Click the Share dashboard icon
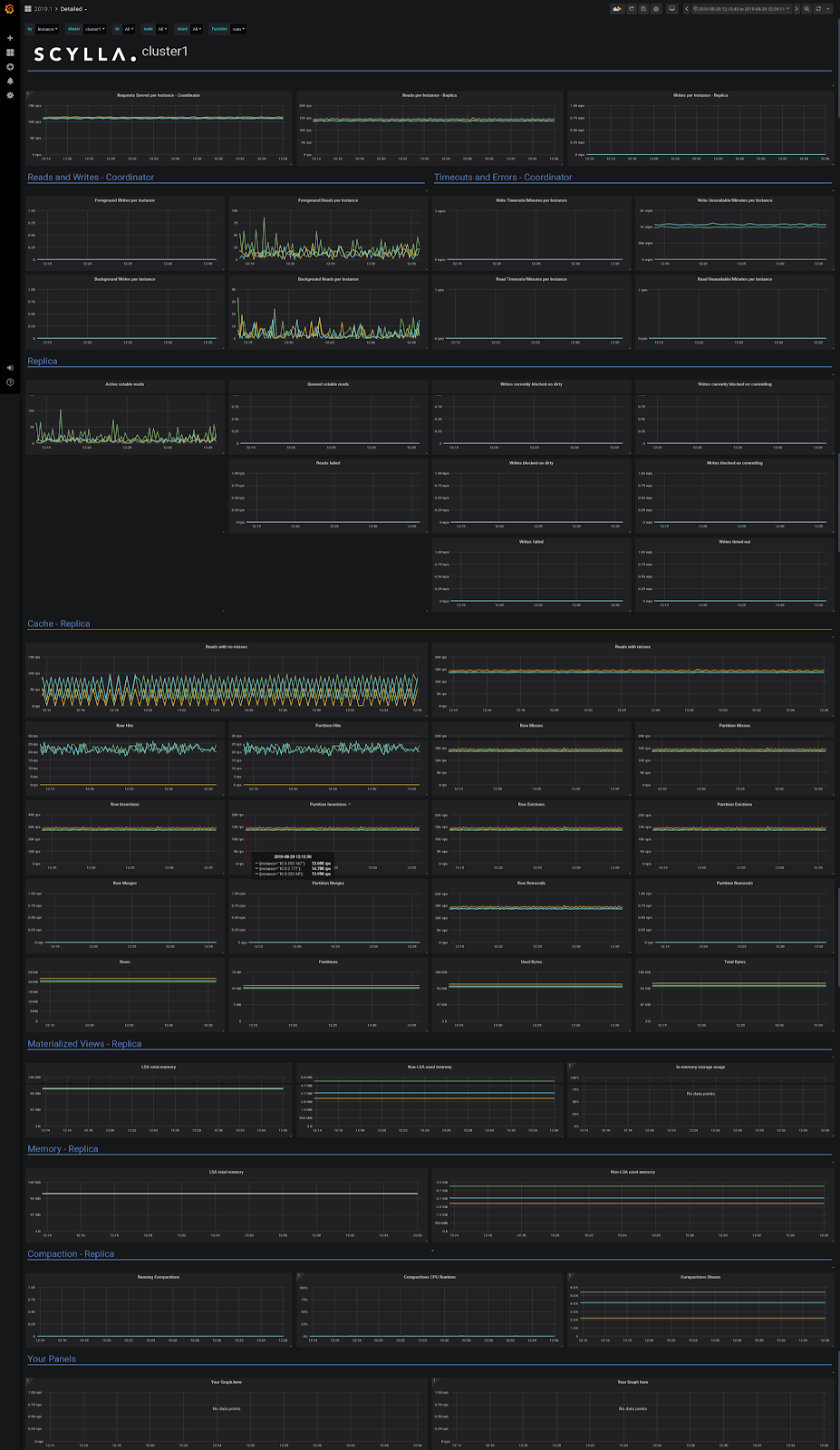840x1450 pixels. [x=632, y=9]
